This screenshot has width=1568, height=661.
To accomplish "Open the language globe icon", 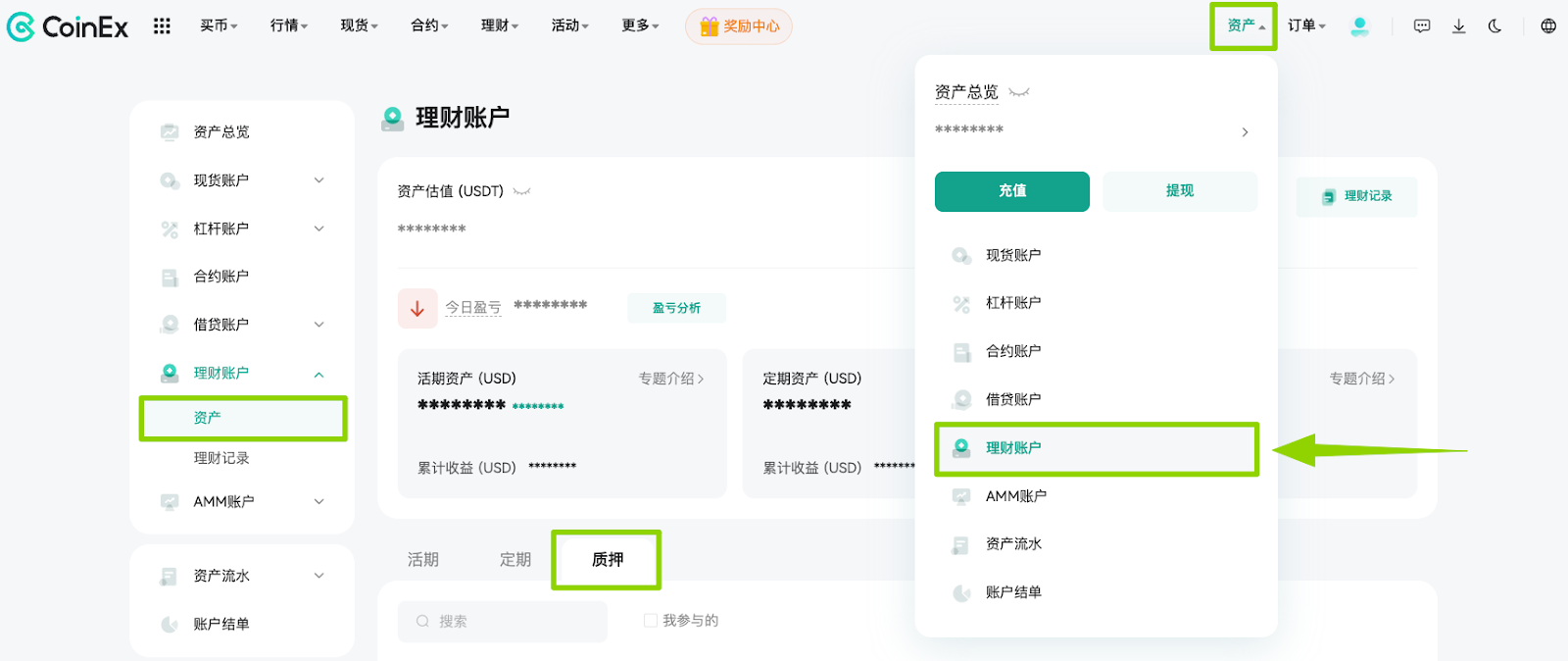I will pos(1548,26).
